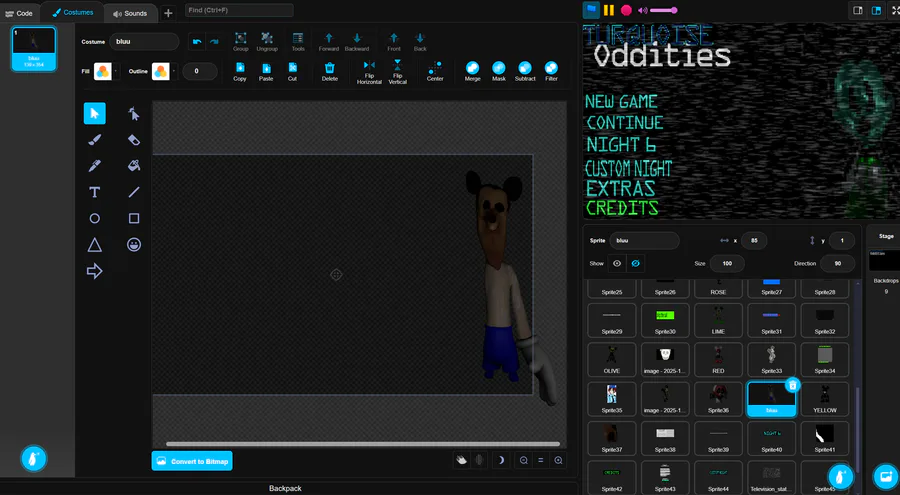Open the Tools toolbar item
The image size is (900, 495).
click(x=298, y=41)
